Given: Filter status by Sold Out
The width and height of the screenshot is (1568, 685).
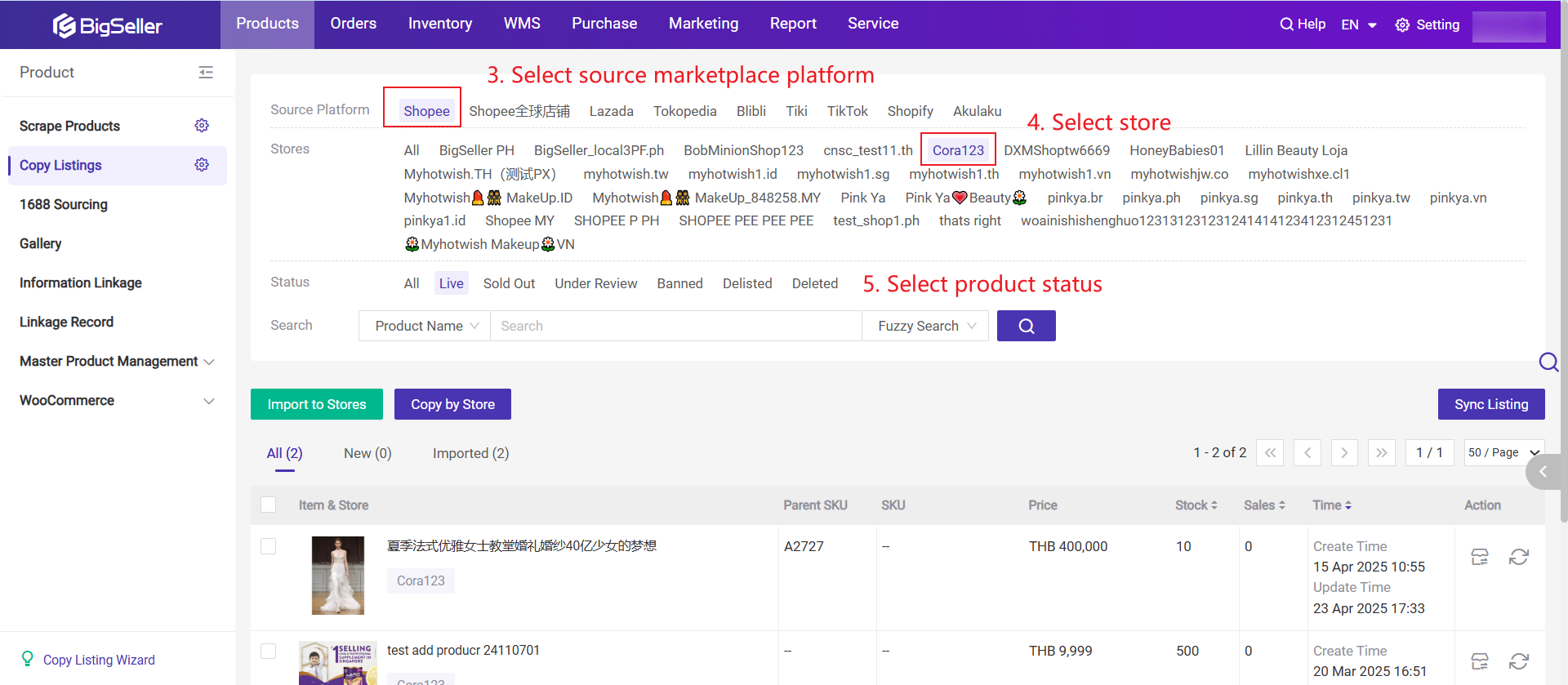Looking at the screenshot, I should point(509,283).
